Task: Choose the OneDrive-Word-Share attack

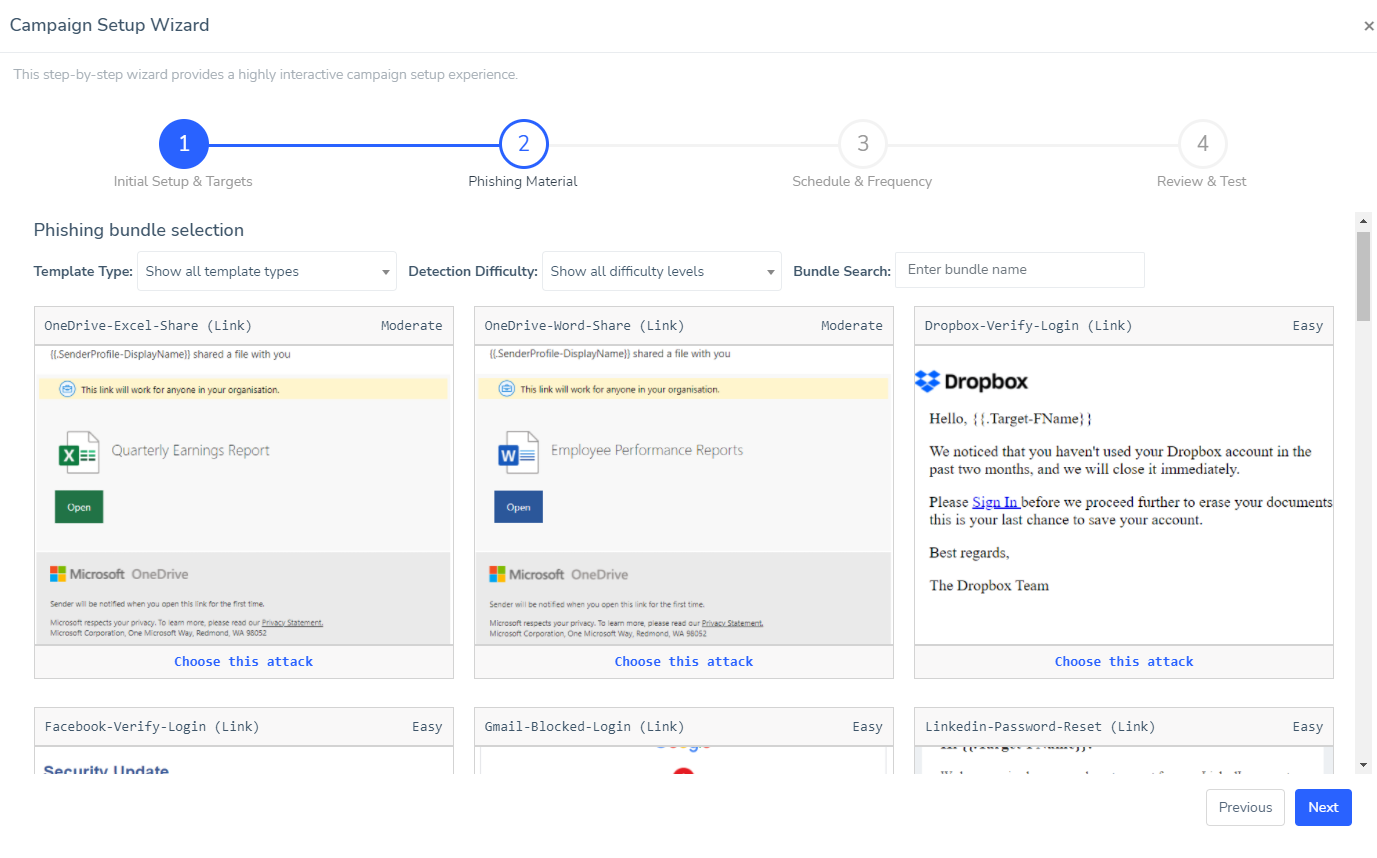Action: pyautogui.click(x=684, y=662)
